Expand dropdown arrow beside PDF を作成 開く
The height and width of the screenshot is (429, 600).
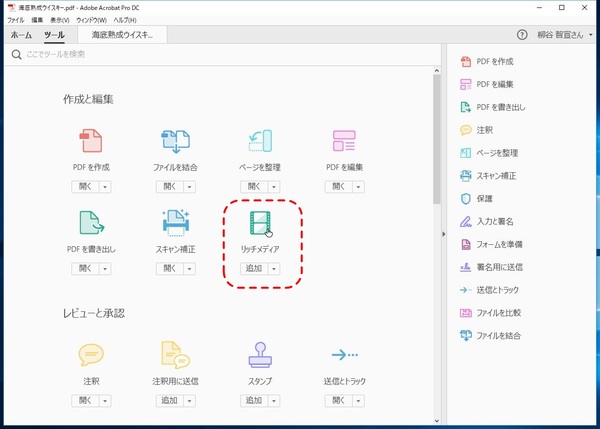(x=105, y=187)
